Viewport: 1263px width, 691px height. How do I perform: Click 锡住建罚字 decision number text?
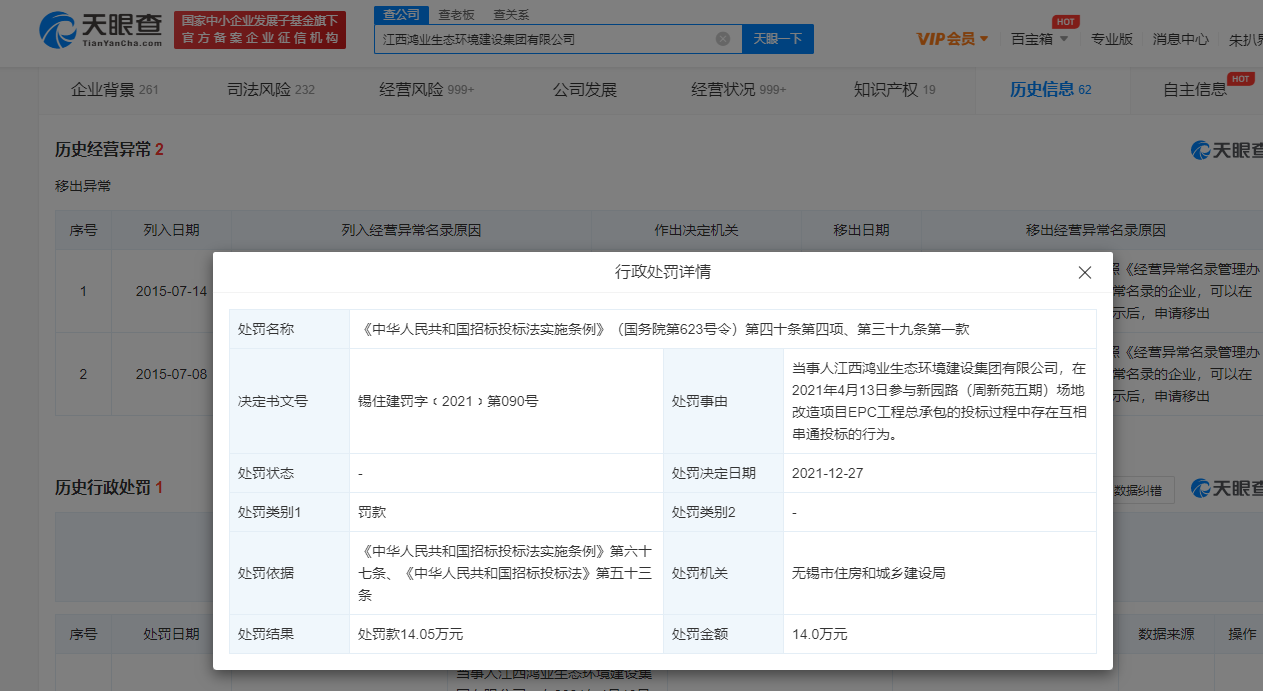click(x=448, y=401)
